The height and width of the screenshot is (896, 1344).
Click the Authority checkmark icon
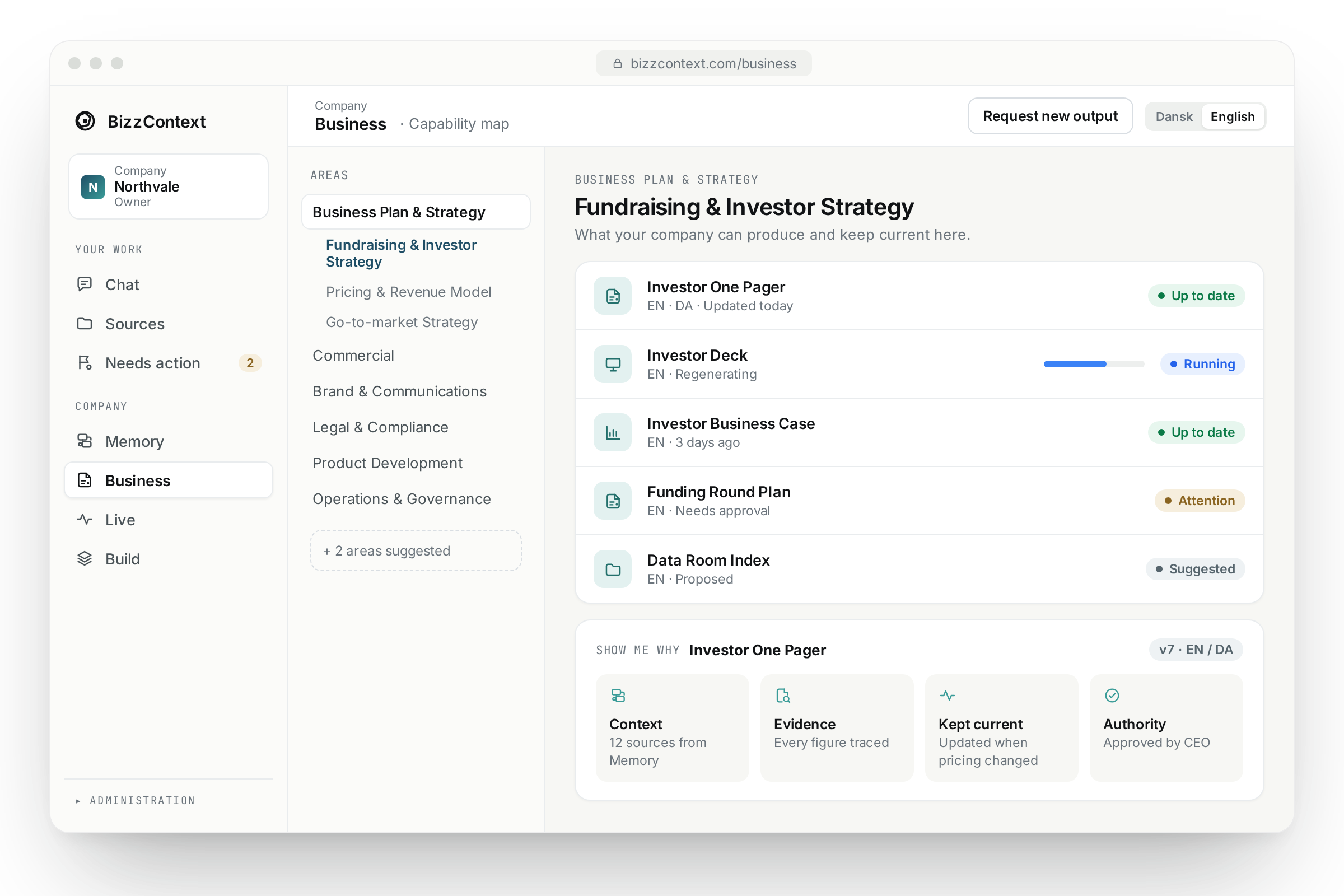coord(1112,696)
